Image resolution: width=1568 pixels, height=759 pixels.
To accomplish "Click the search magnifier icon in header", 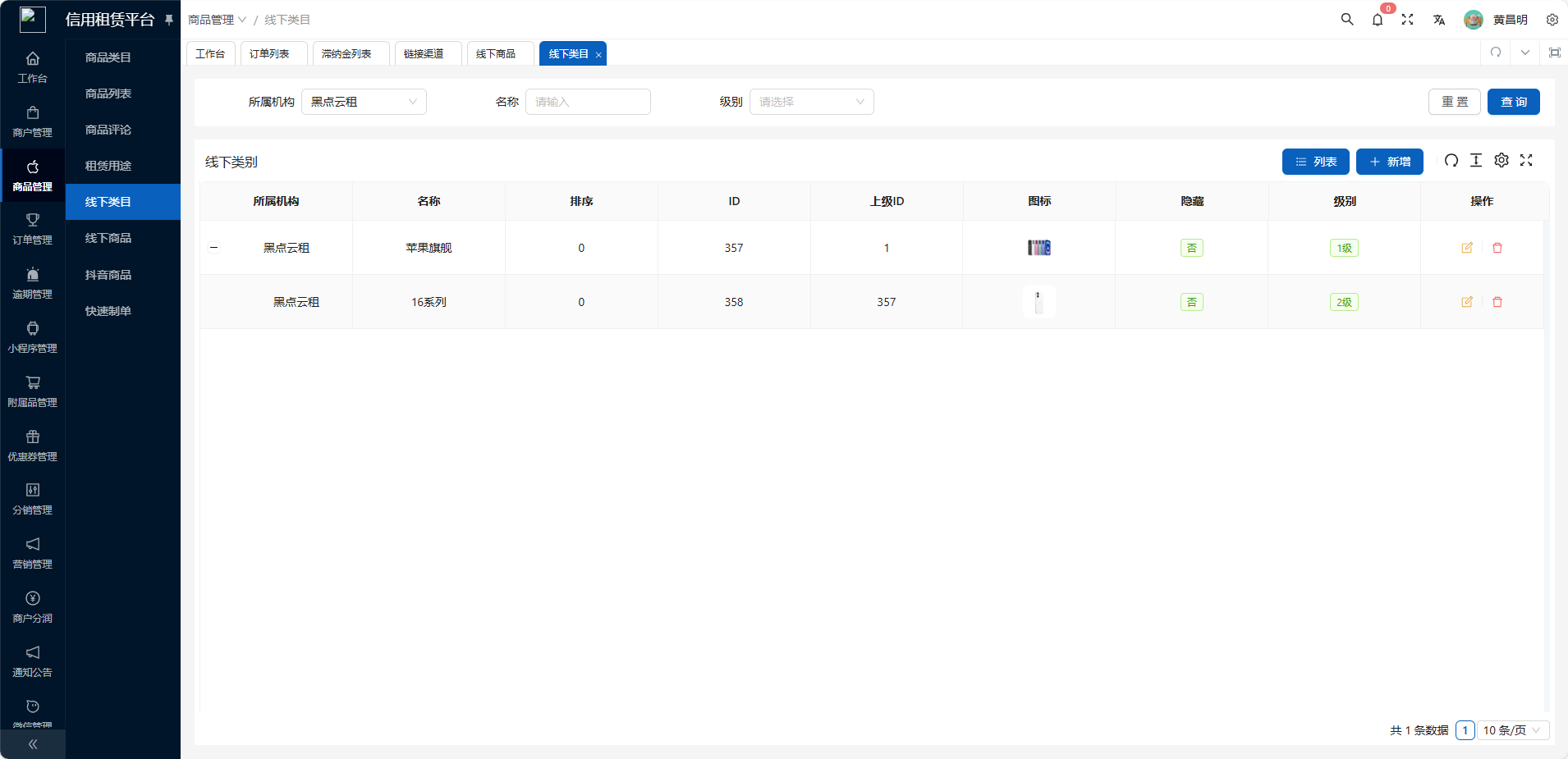I will (x=1347, y=19).
